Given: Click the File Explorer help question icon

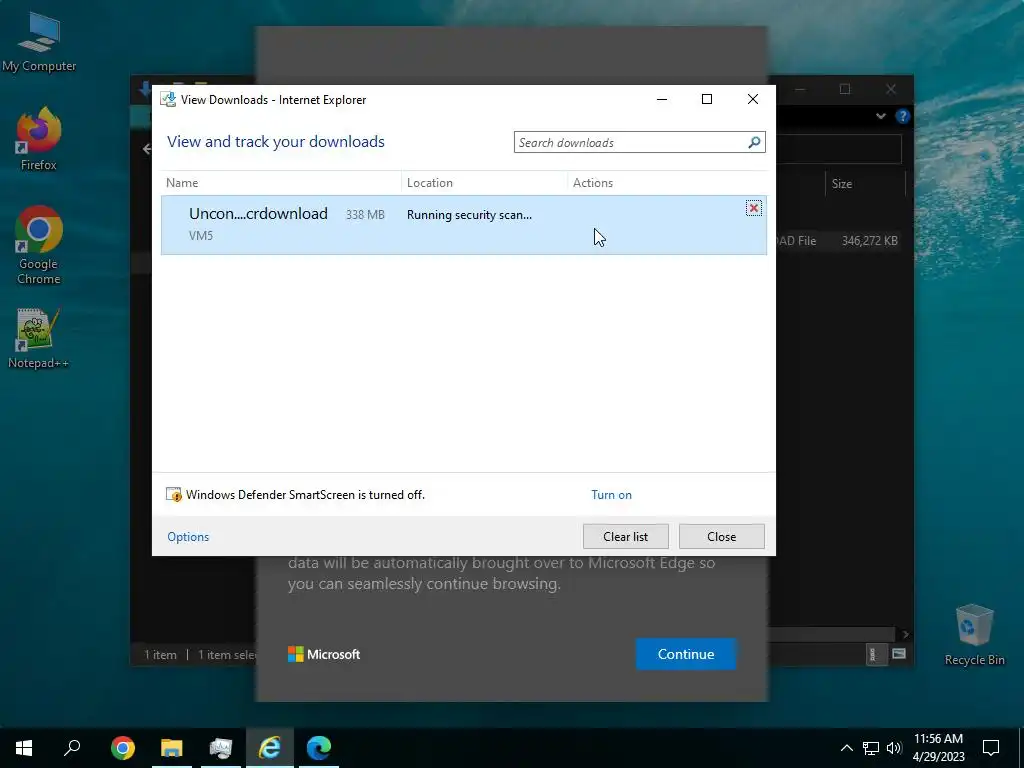Looking at the screenshot, I should coord(903,116).
